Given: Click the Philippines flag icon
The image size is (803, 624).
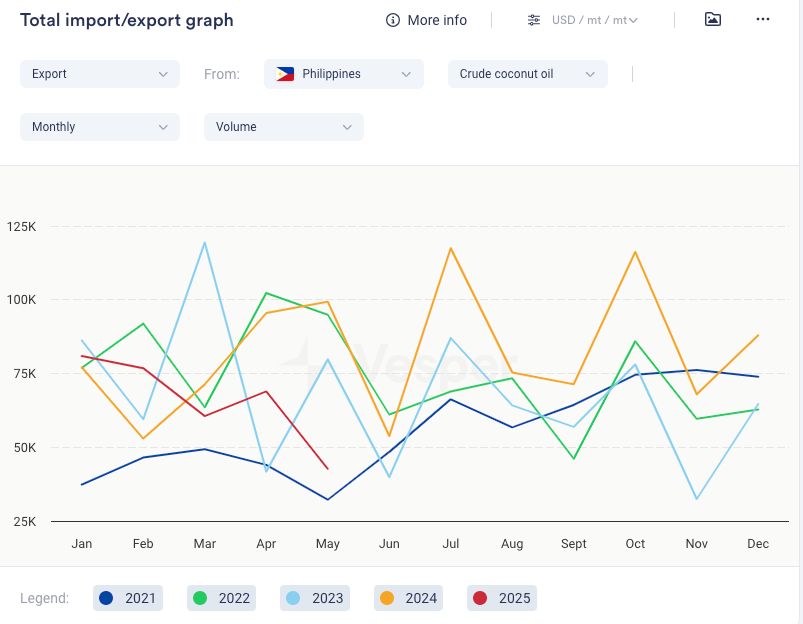Looking at the screenshot, I should 285,74.
